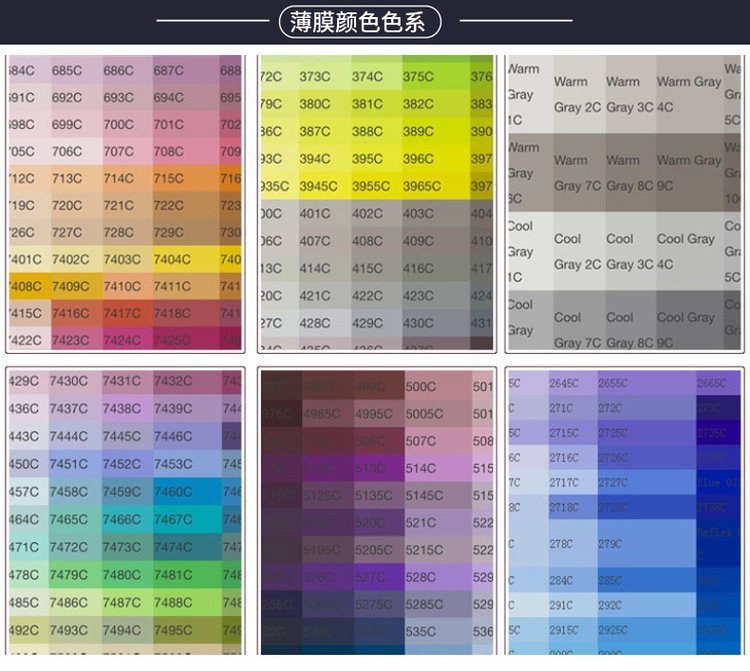Choose the 422C gray swatch
750x671 pixels.
[368, 296]
